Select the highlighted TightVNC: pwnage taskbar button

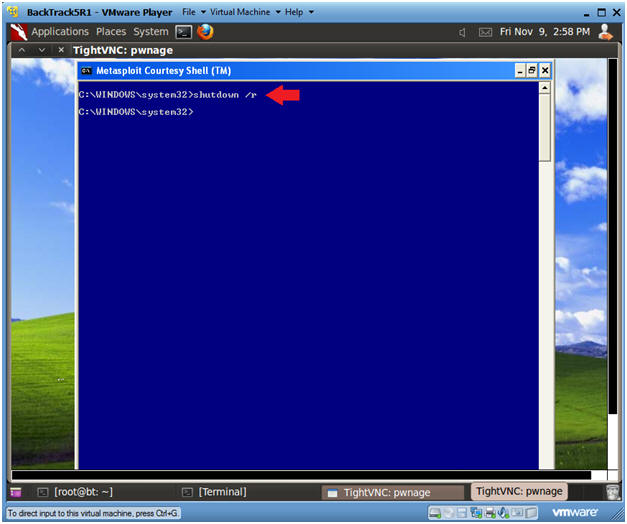click(519, 492)
